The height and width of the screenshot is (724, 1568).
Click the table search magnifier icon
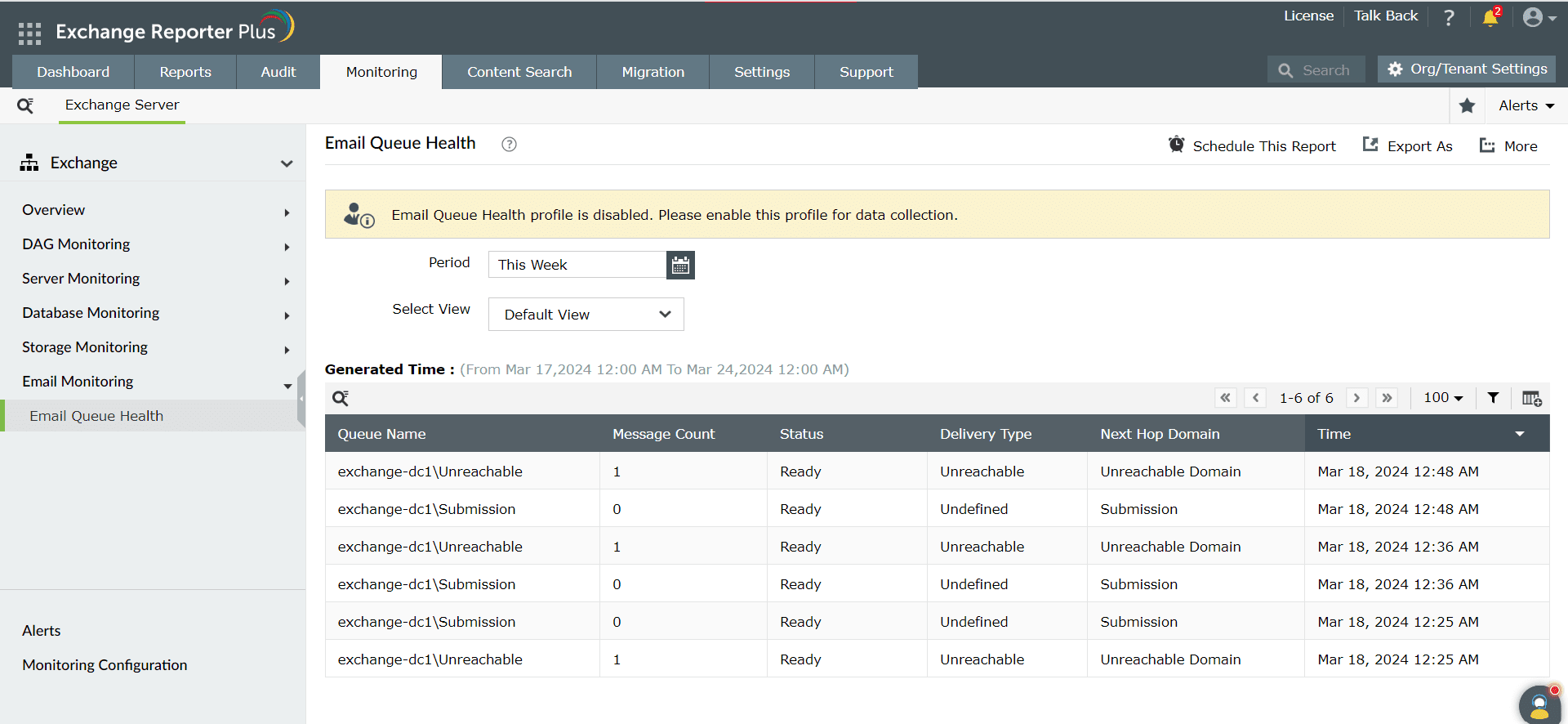coord(341,398)
